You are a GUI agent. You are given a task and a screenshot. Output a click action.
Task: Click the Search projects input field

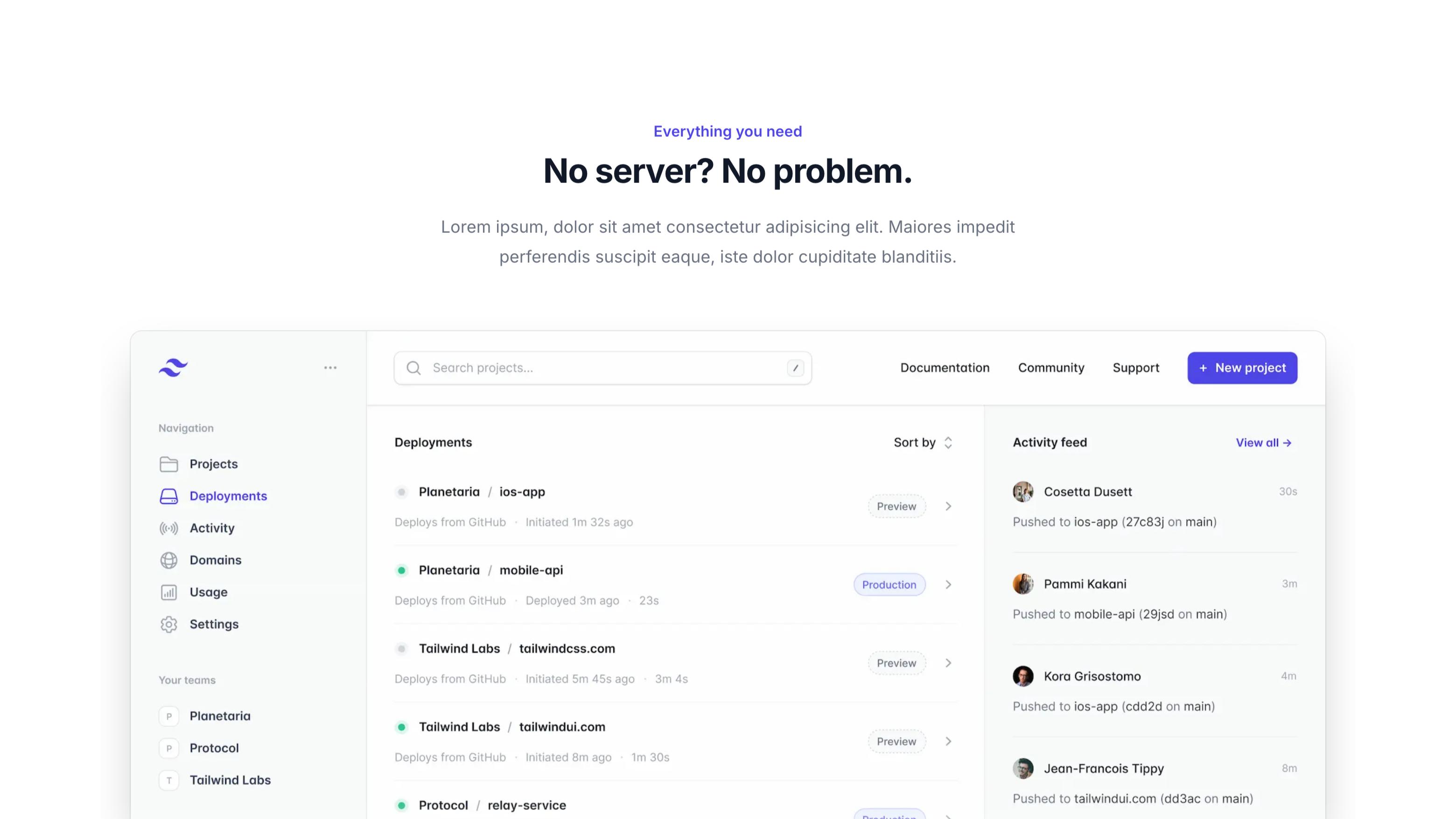tap(603, 368)
